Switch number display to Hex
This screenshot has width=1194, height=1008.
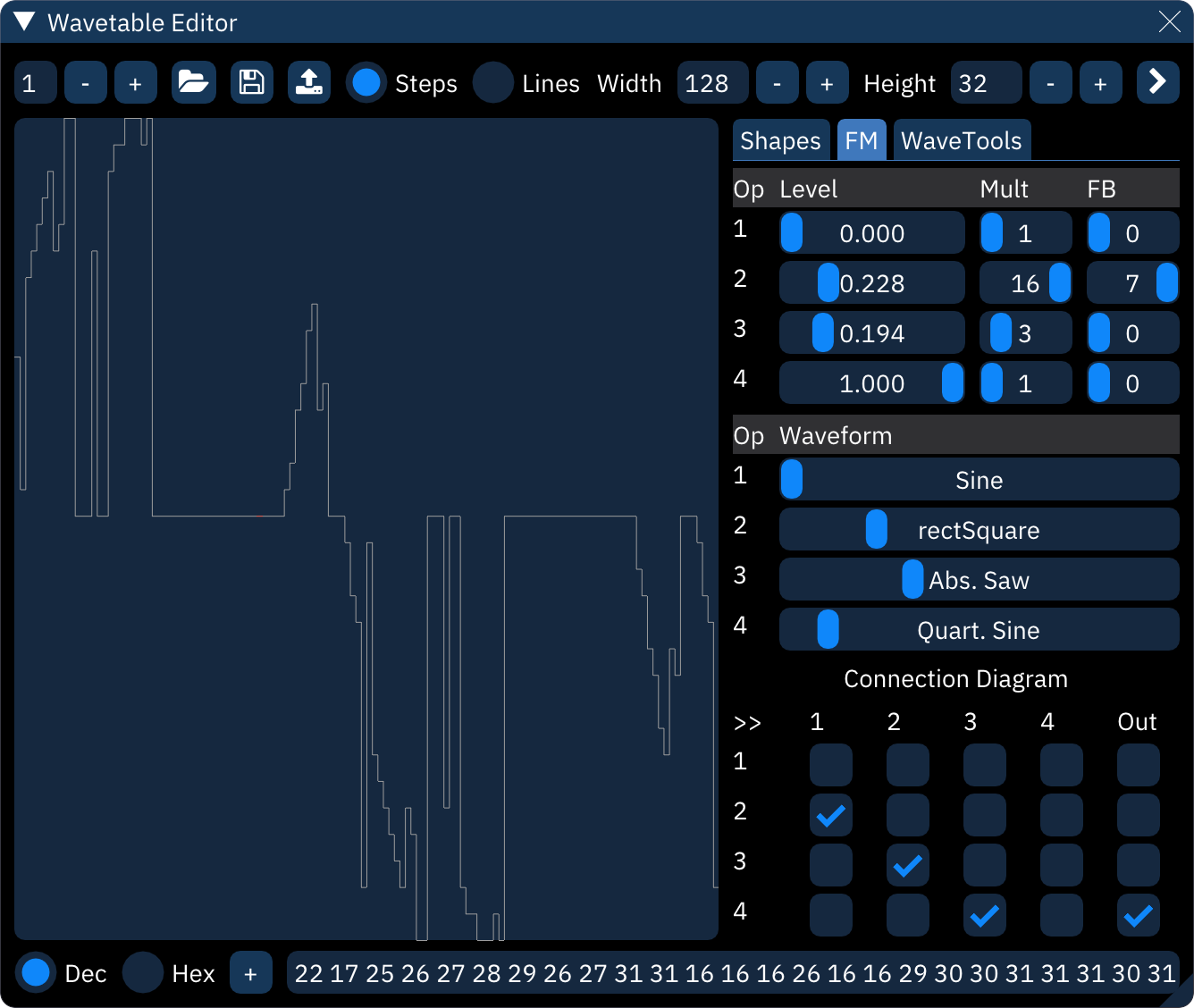(143, 972)
